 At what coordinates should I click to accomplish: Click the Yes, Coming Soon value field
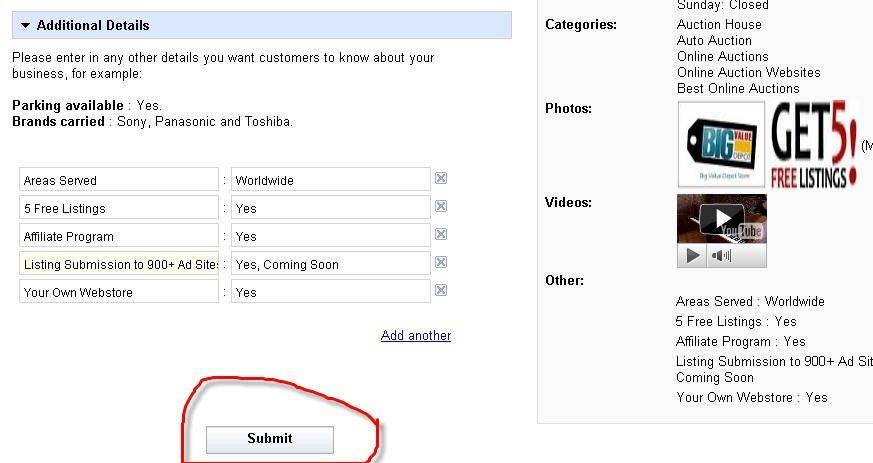(x=330, y=264)
